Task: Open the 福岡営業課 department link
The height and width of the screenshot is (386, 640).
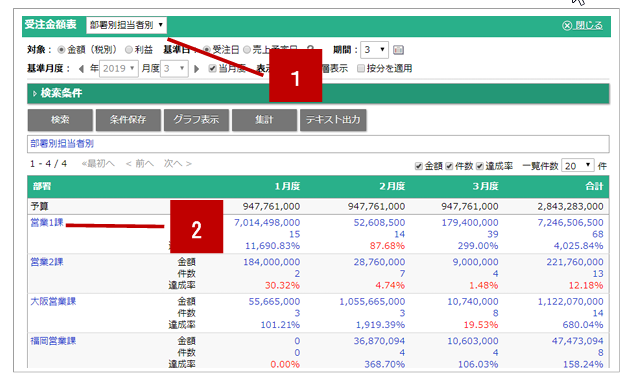Action: [x=53, y=341]
